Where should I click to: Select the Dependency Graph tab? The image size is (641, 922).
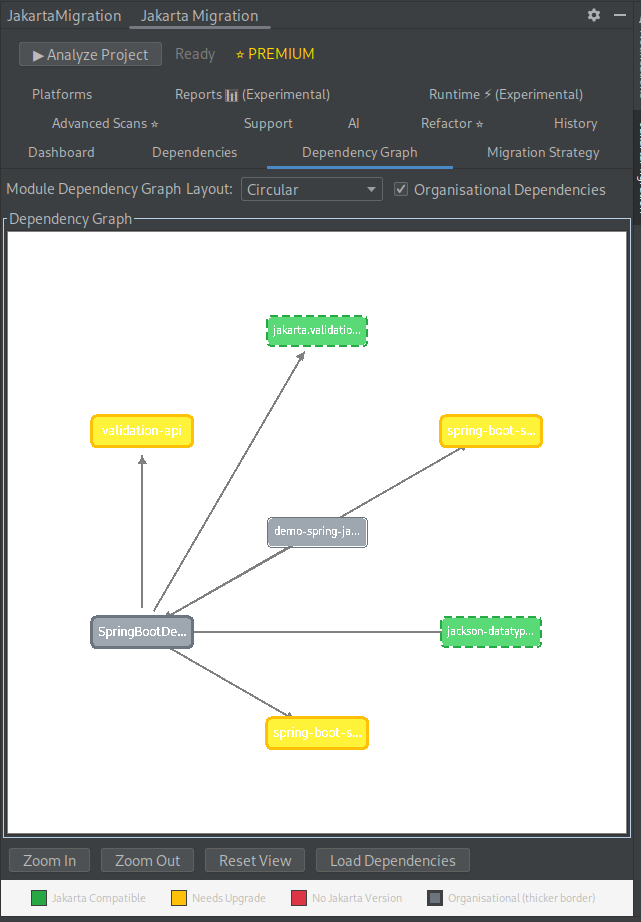360,153
